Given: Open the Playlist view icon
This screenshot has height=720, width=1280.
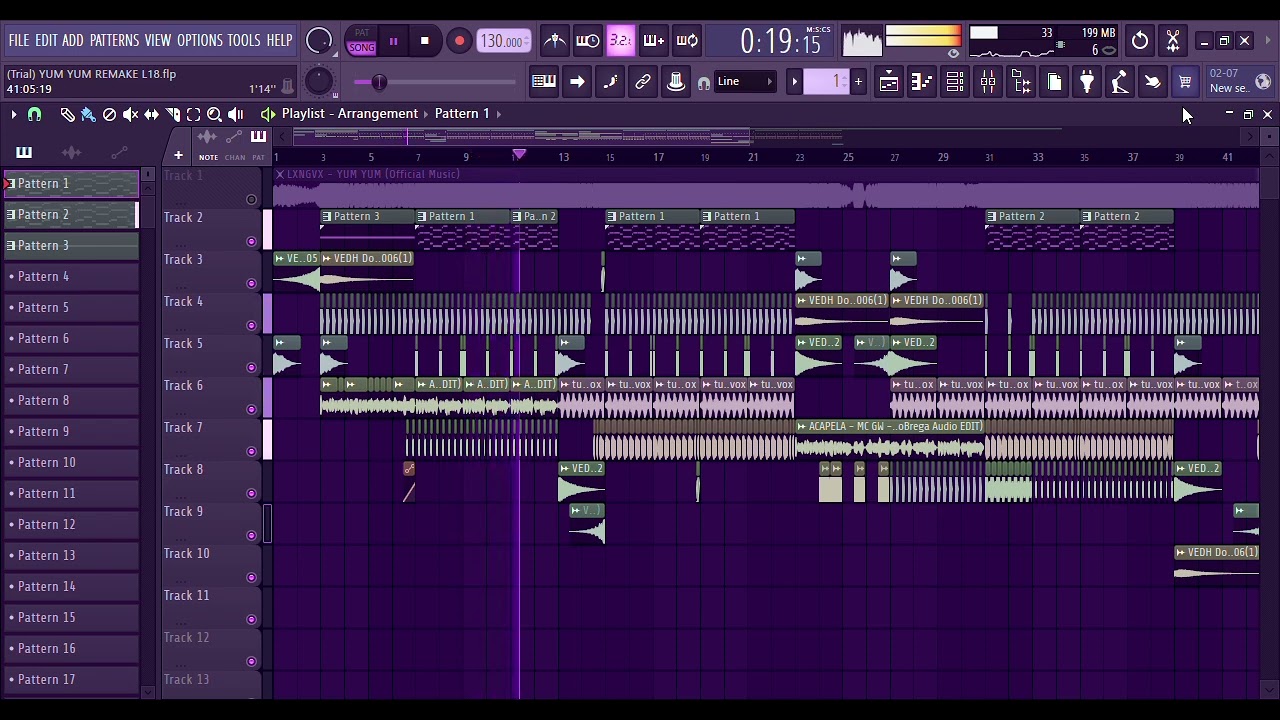Looking at the screenshot, I should [x=889, y=82].
